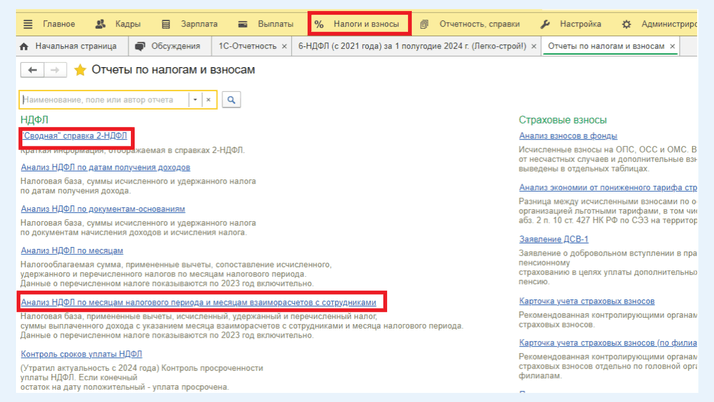Close the 1С-Отчетность tab
Screen dimensions: 714x402
tap(284, 46)
